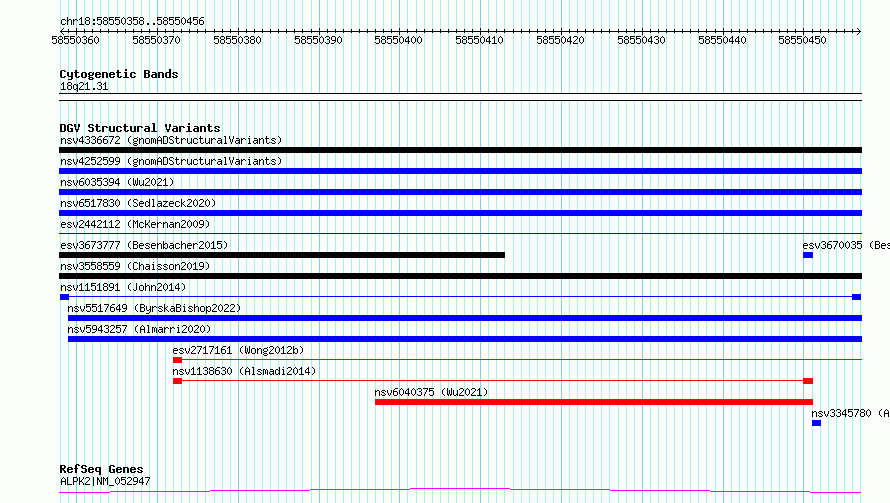Screen dimensions: 890x503
Task: Click ruler position 58550430
Action: [x=641, y=40]
